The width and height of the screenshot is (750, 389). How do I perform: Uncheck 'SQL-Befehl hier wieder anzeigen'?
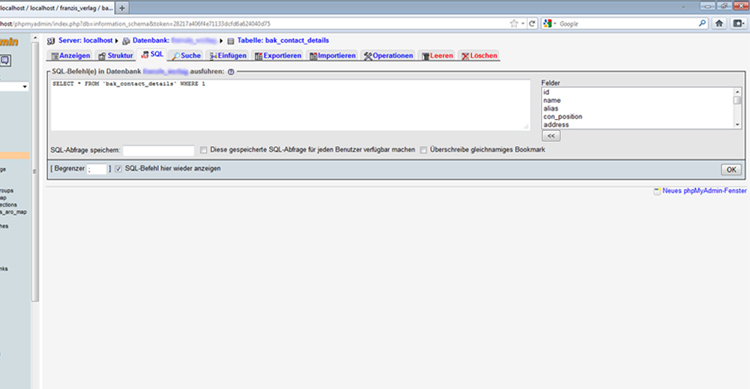pyautogui.click(x=118, y=169)
